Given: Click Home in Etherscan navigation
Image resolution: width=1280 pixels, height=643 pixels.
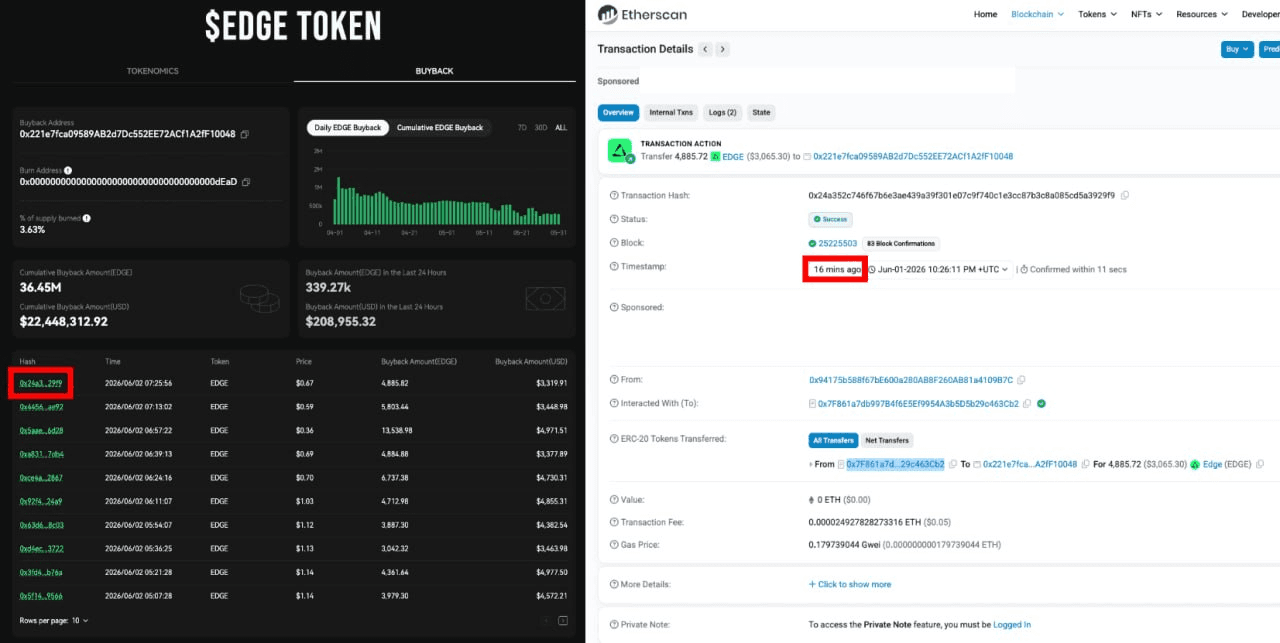Looking at the screenshot, I should tap(985, 15).
